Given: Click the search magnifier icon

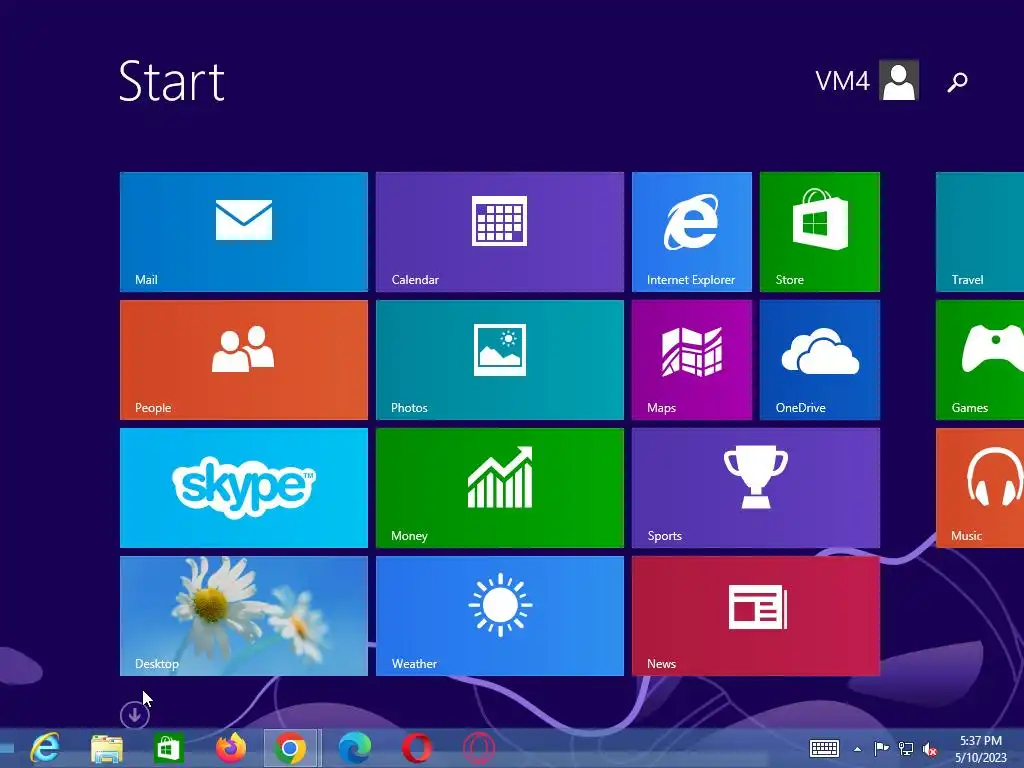Looking at the screenshot, I should click(957, 82).
